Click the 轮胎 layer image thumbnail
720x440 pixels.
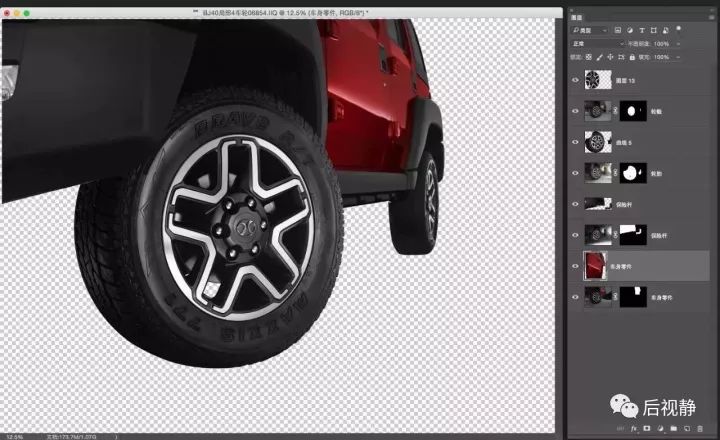coord(598,173)
